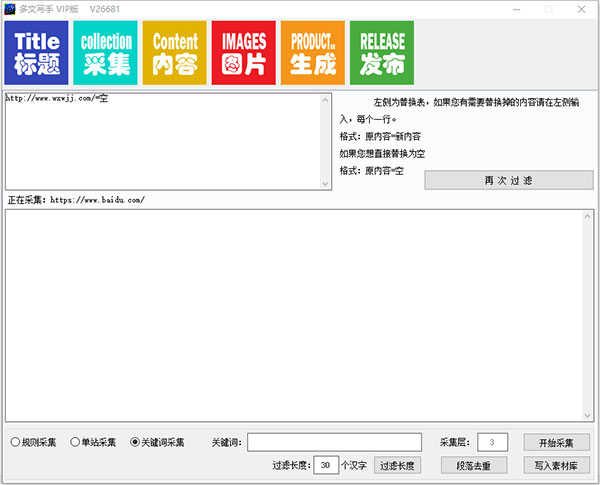Open the orange PRODUCT 生成 tile
600x485 pixels.
pyautogui.click(x=313, y=53)
